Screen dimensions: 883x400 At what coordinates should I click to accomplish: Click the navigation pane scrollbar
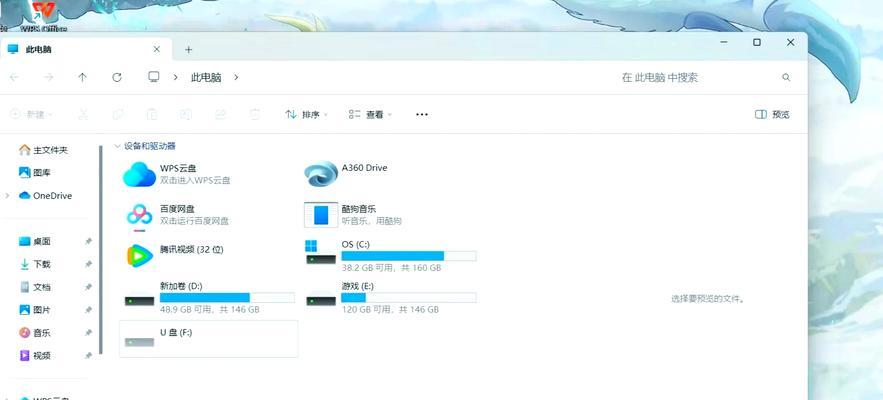101,250
